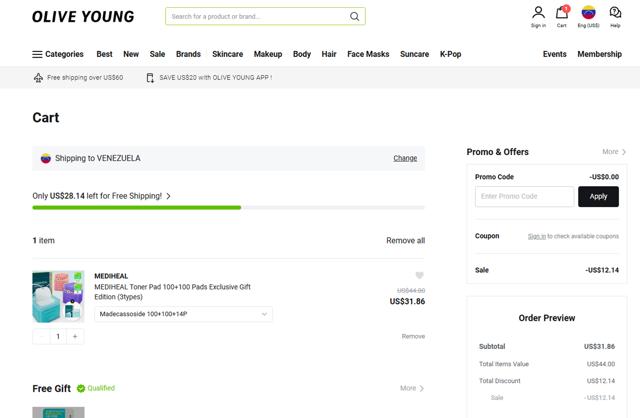Open the Hair menu
640x418 pixels.
pos(329,54)
